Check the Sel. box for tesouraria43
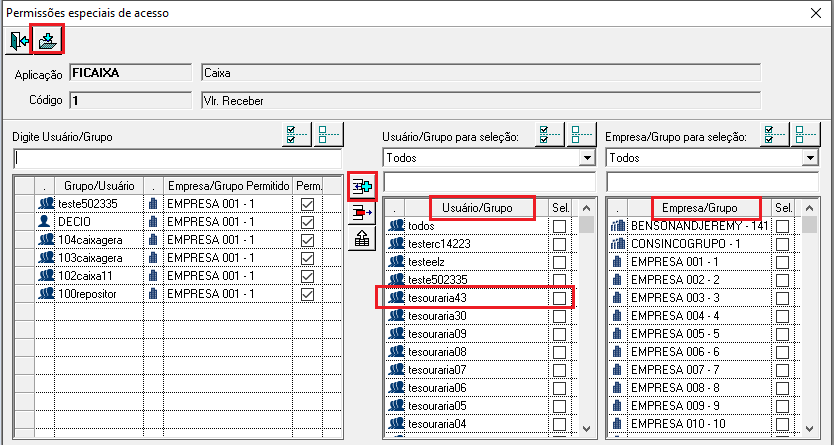The height and width of the screenshot is (445, 834). (559, 298)
